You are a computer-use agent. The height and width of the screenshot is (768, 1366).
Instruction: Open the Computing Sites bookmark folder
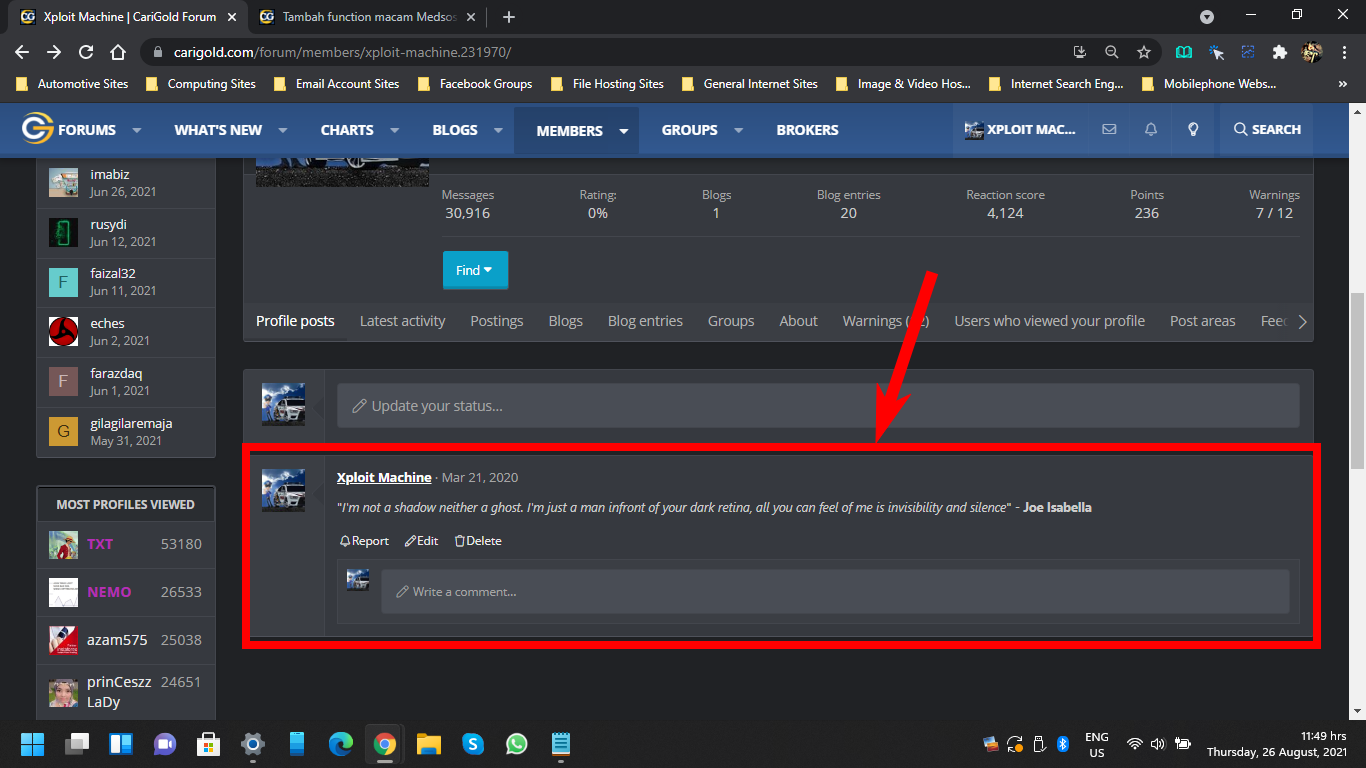tap(201, 84)
